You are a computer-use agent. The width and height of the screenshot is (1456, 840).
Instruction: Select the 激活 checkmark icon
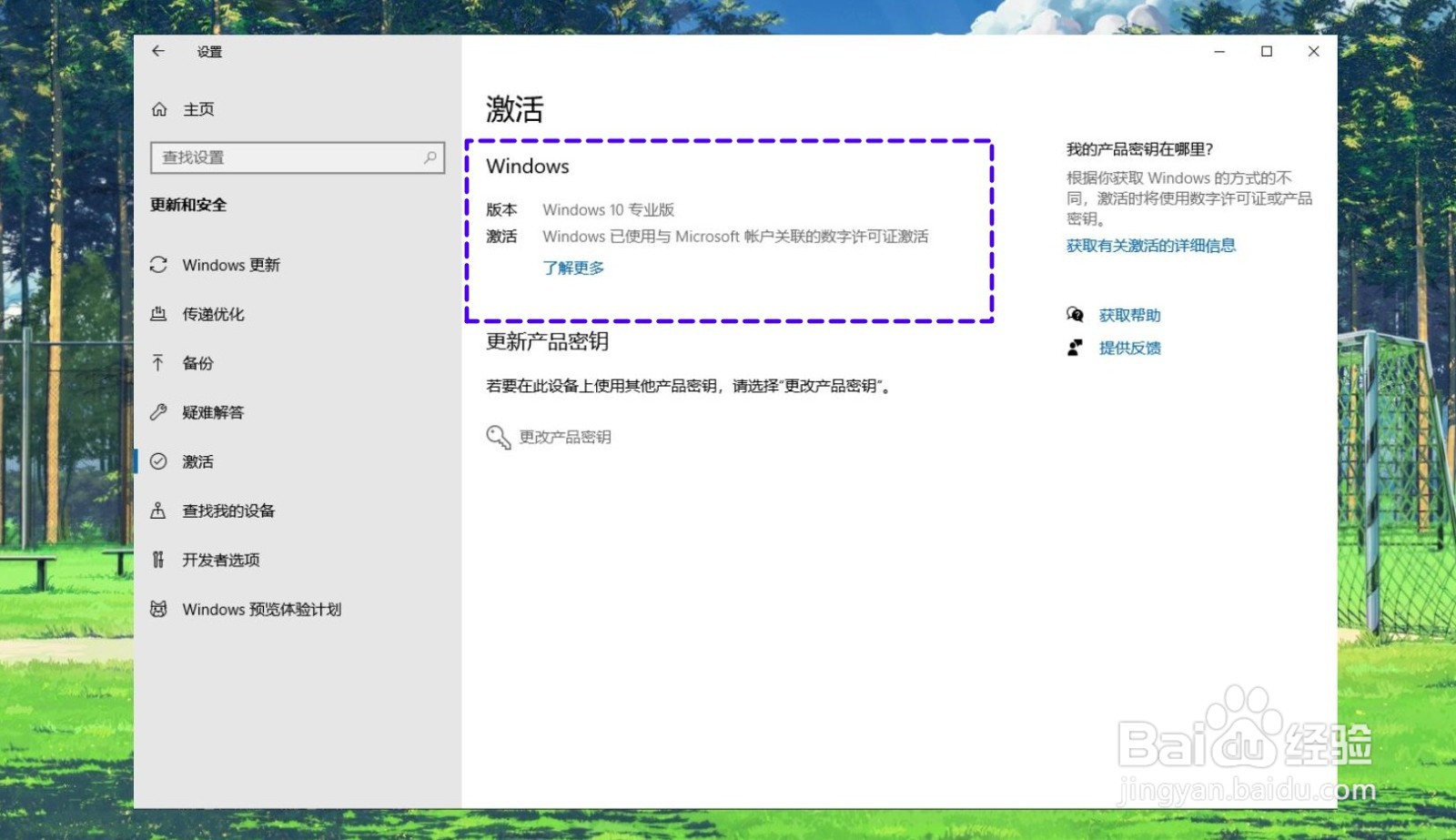pos(159,461)
